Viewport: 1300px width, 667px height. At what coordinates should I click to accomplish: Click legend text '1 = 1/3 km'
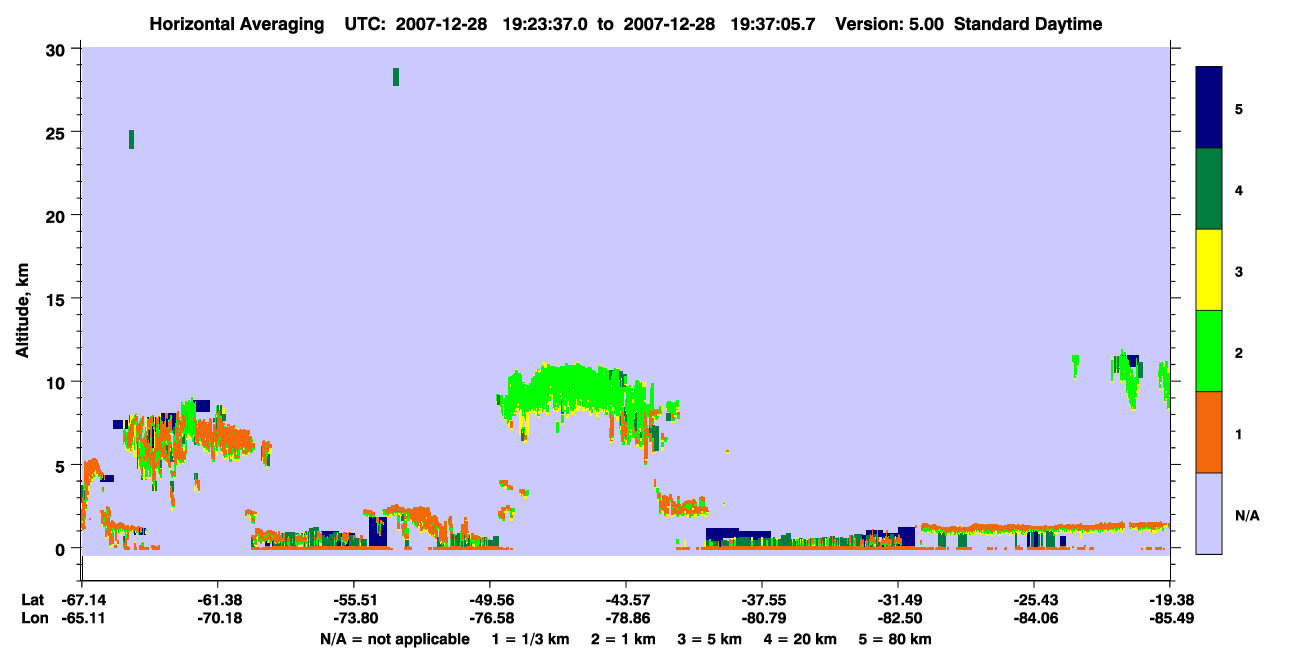click(533, 639)
